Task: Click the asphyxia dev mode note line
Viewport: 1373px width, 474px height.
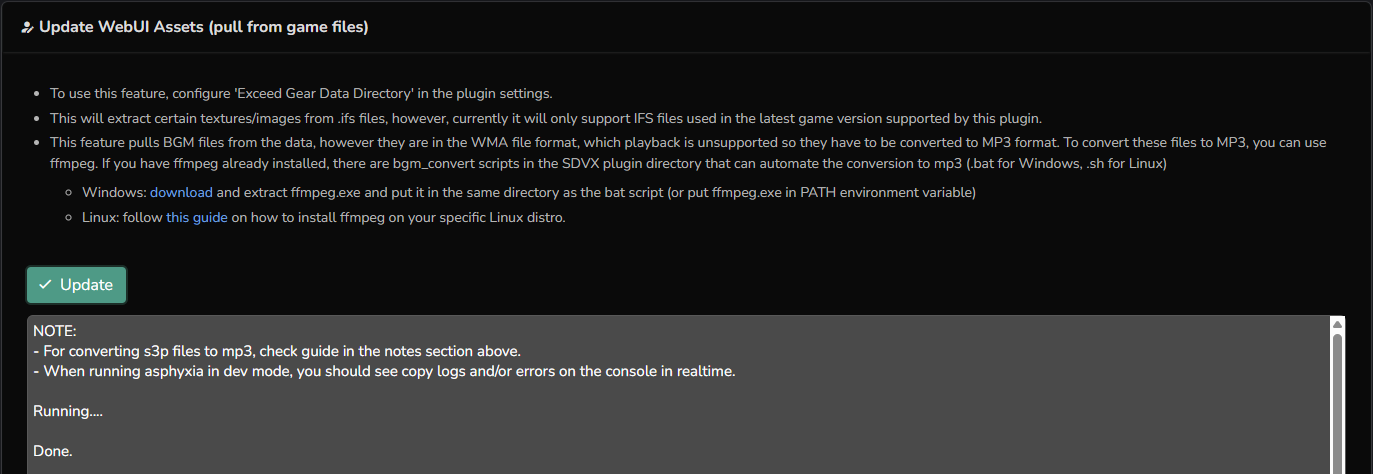Action: (384, 371)
